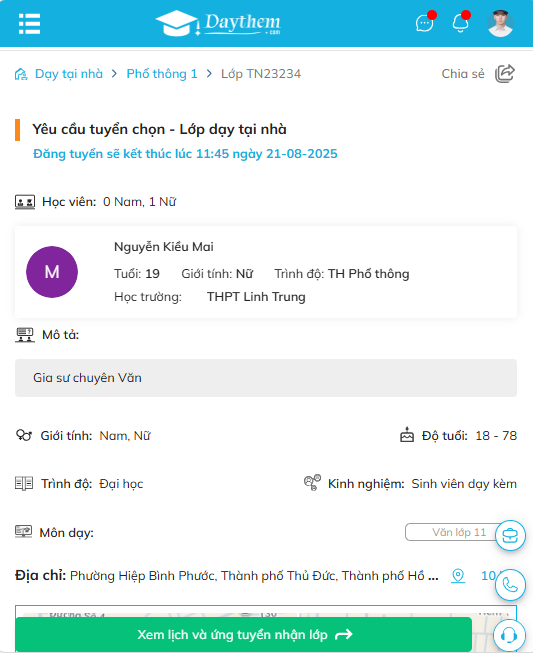Image resolution: width=533 pixels, height=653 pixels.
Task: Go to Phổ thông 1 breadcrumb
Action: (162, 74)
